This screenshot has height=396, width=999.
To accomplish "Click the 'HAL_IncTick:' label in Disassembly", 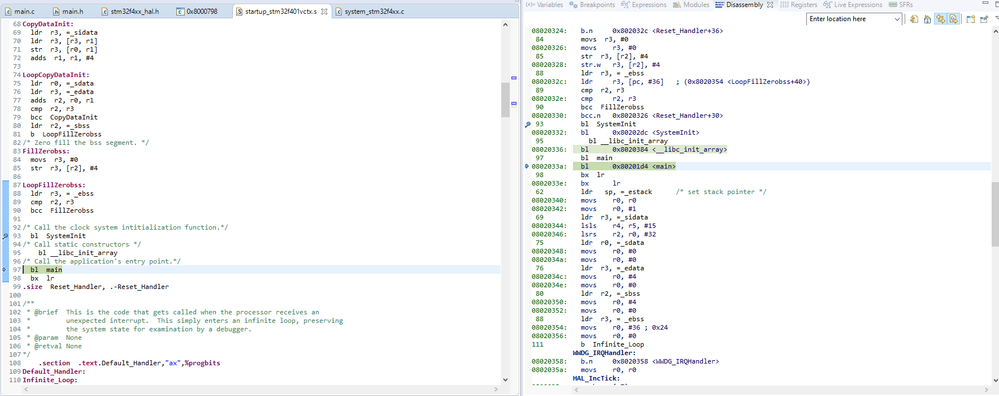I will (x=596, y=378).
